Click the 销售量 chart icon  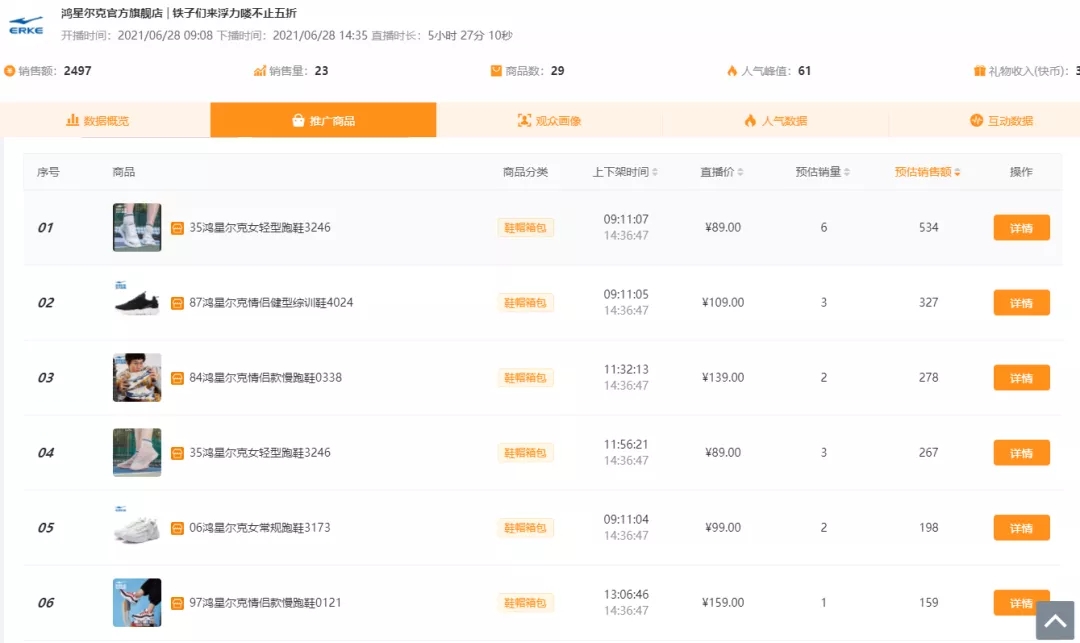260,71
